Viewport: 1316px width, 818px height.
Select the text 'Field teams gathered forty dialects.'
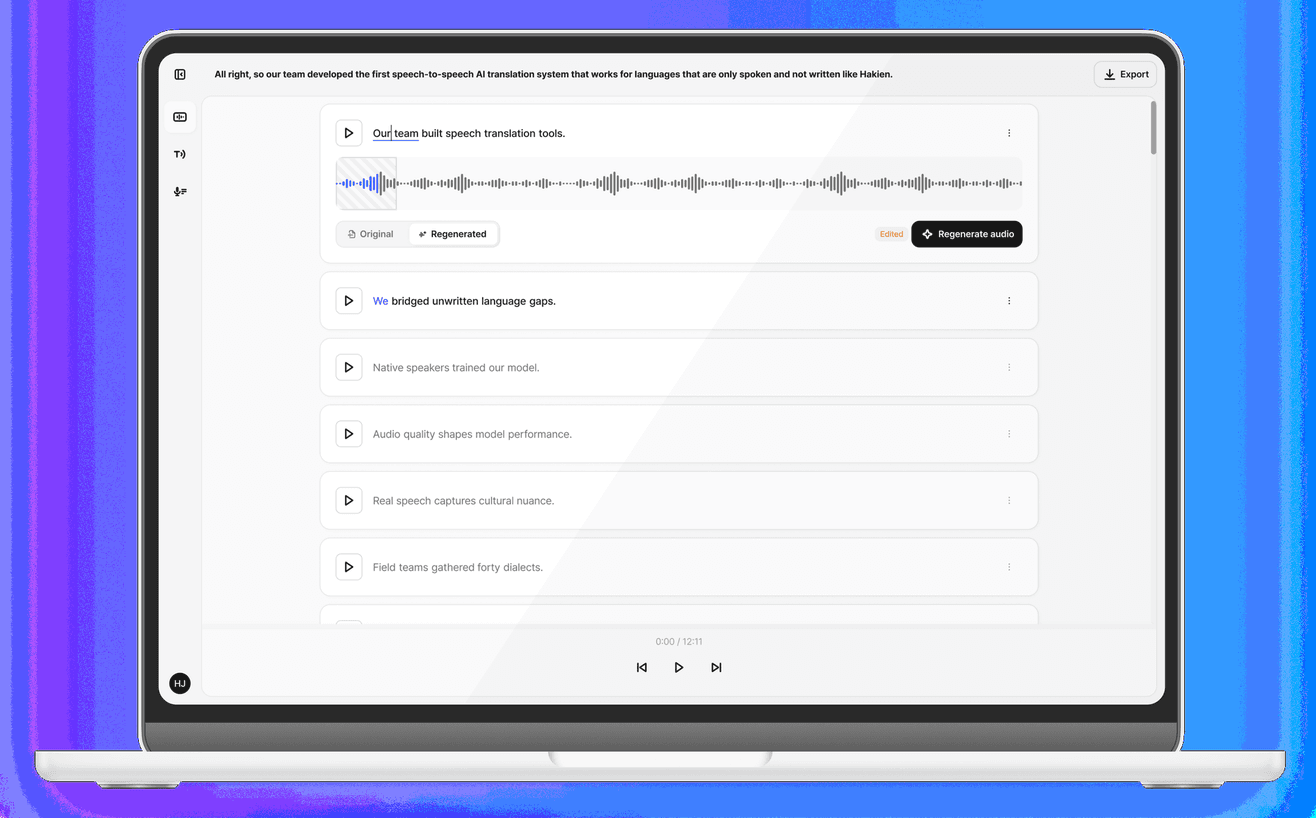(x=458, y=567)
